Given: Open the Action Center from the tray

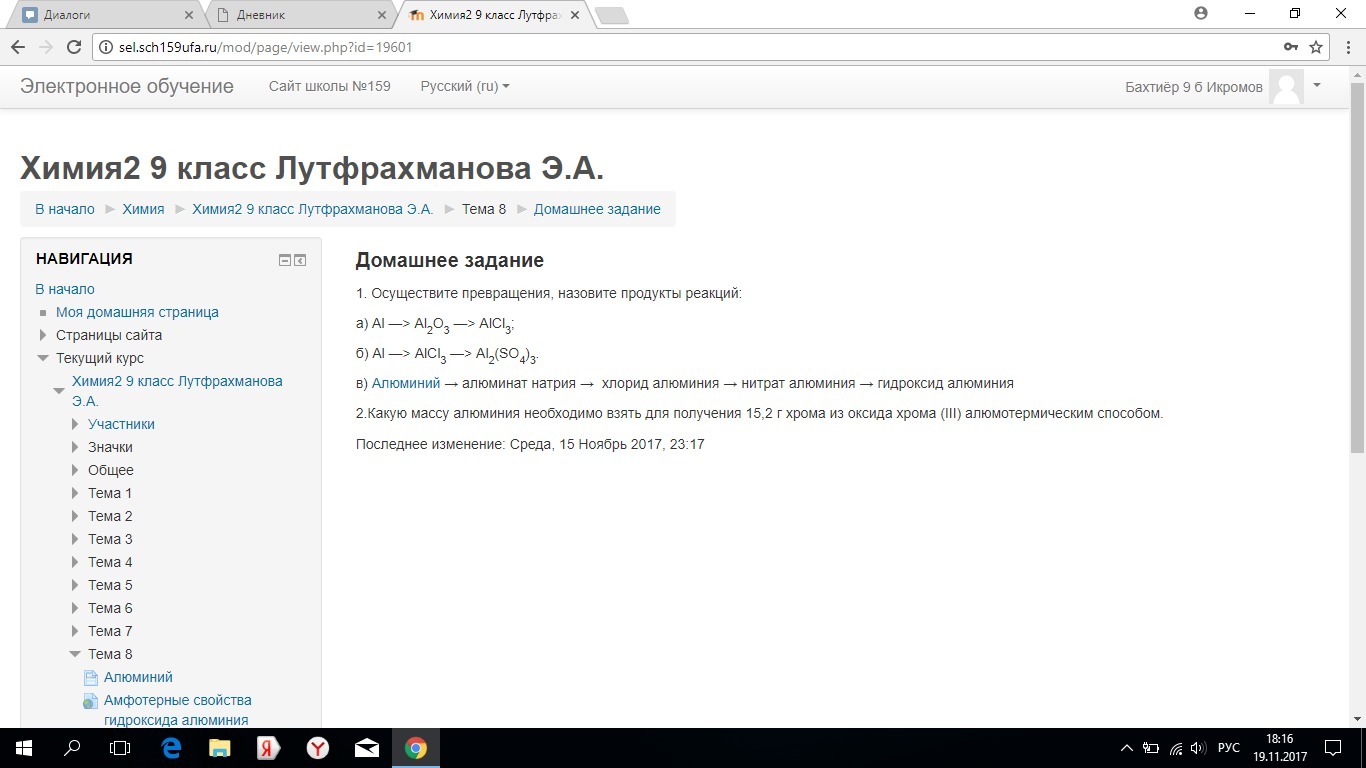Looking at the screenshot, I should [1332, 747].
